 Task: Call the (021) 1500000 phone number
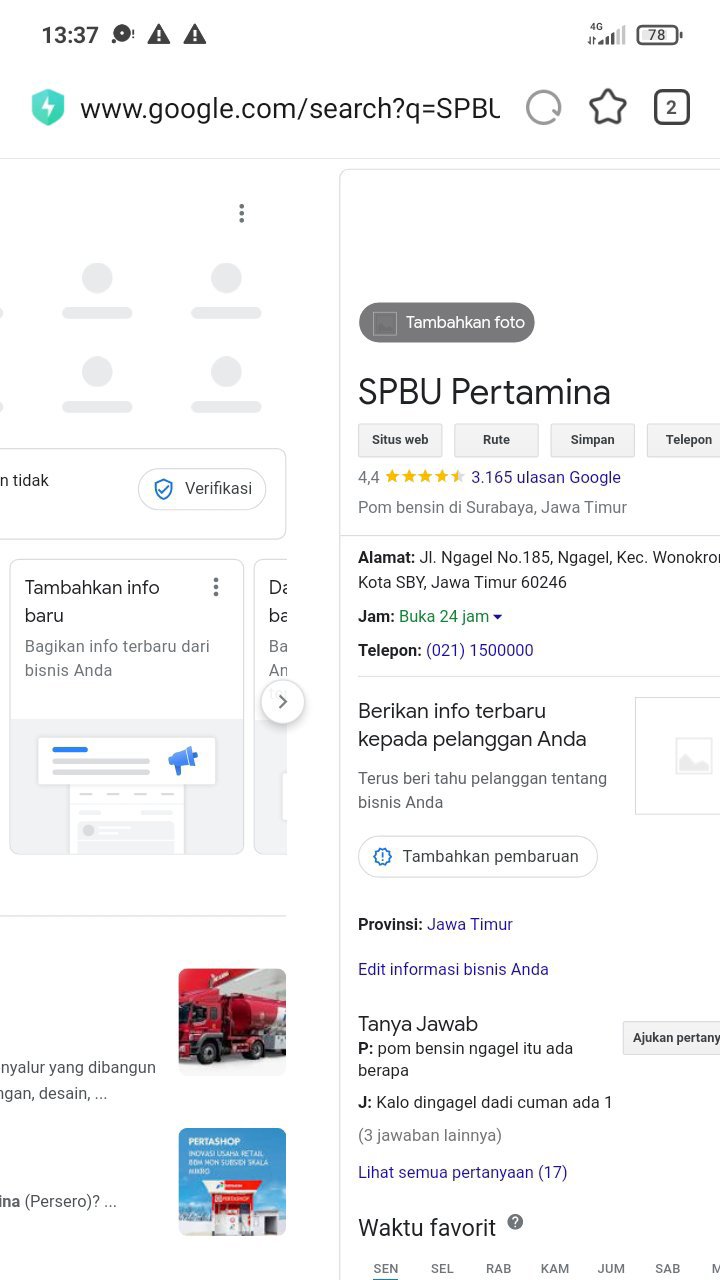click(x=479, y=650)
